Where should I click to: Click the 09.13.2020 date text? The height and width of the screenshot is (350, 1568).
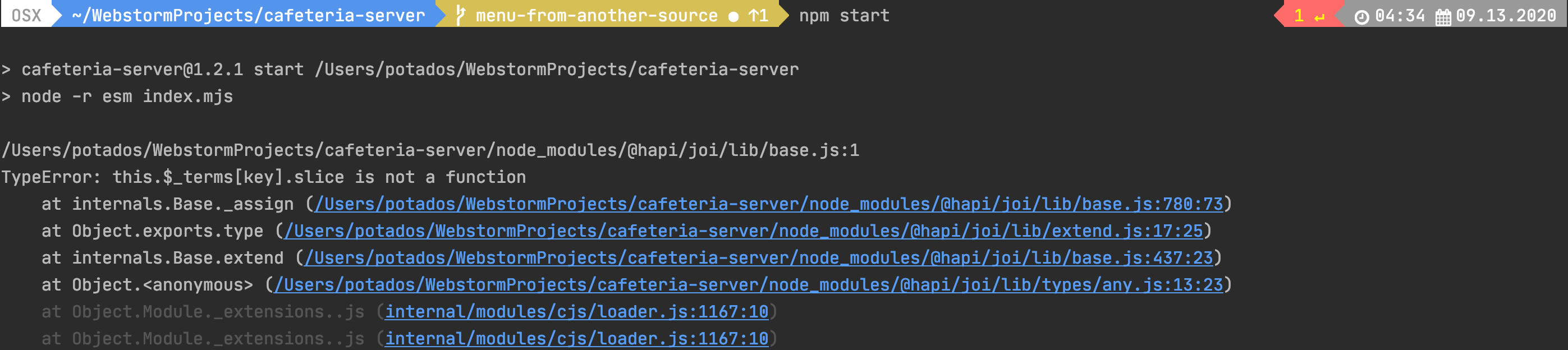(x=1505, y=15)
